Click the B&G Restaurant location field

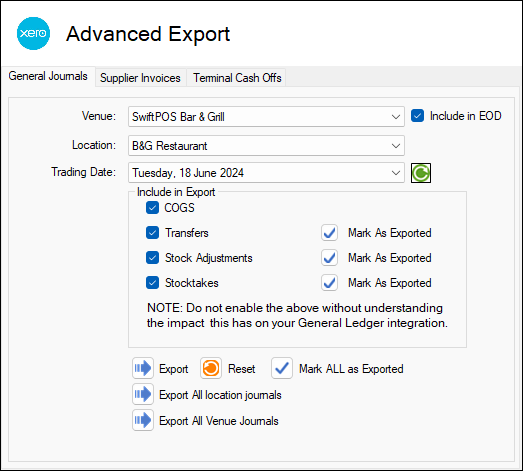[x=266, y=145]
